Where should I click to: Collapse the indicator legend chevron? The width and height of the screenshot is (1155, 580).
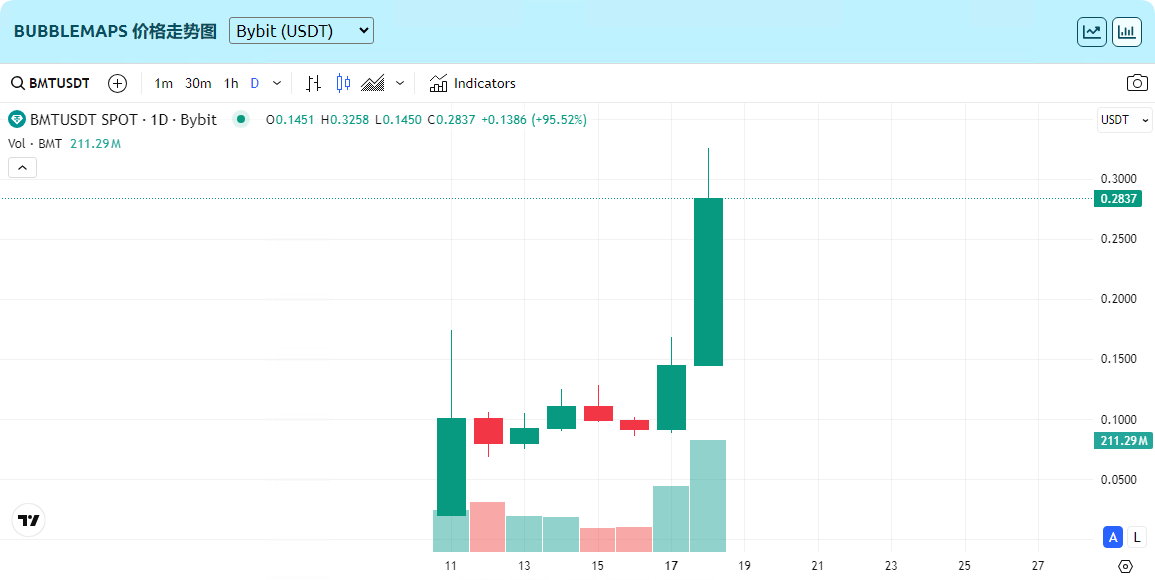coord(22,167)
